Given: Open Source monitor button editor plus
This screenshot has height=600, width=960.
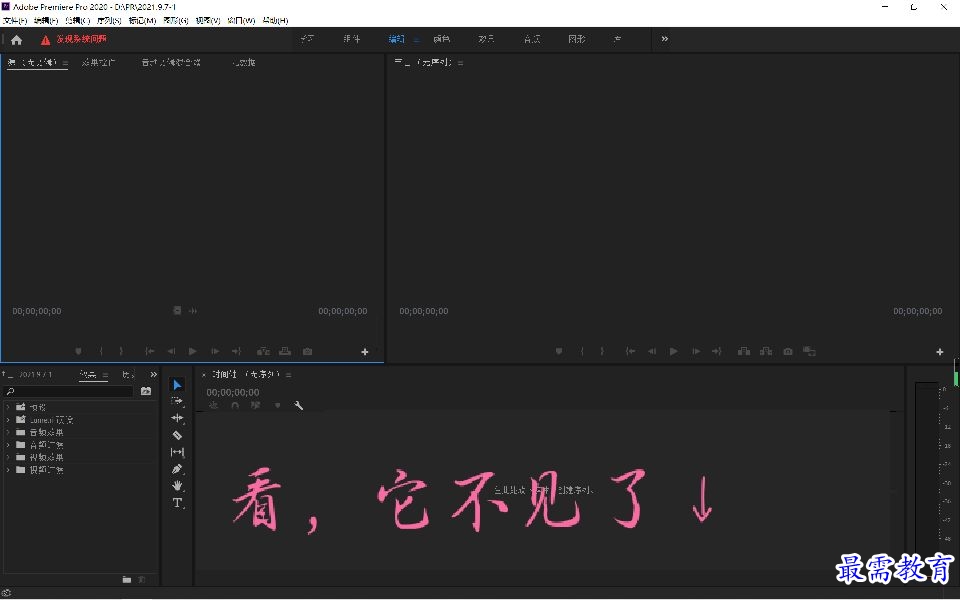Looking at the screenshot, I should pos(365,352).
